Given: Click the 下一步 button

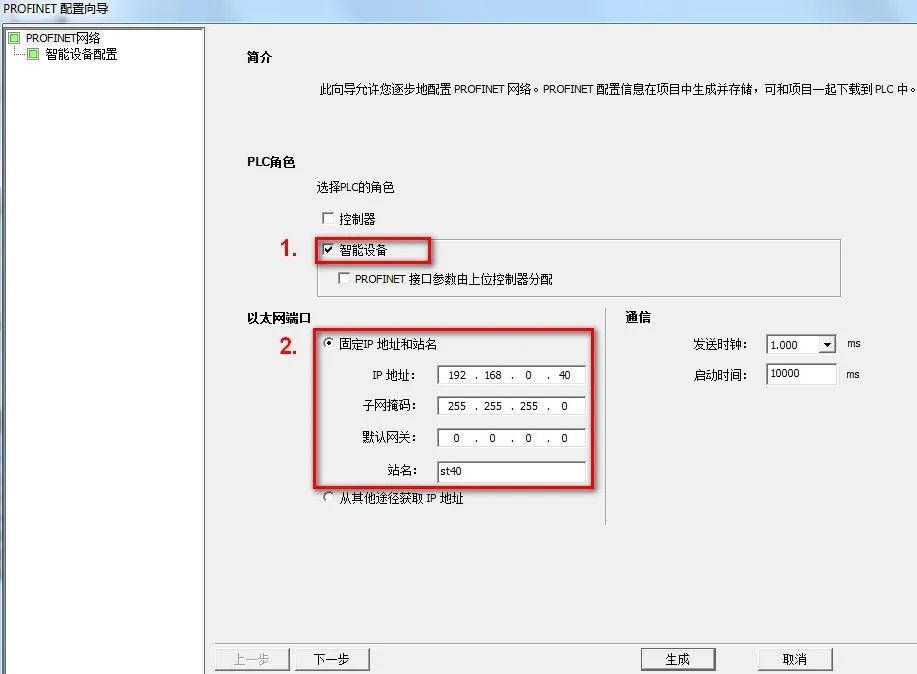Looking at the screenshot, I should click(332, 658).
